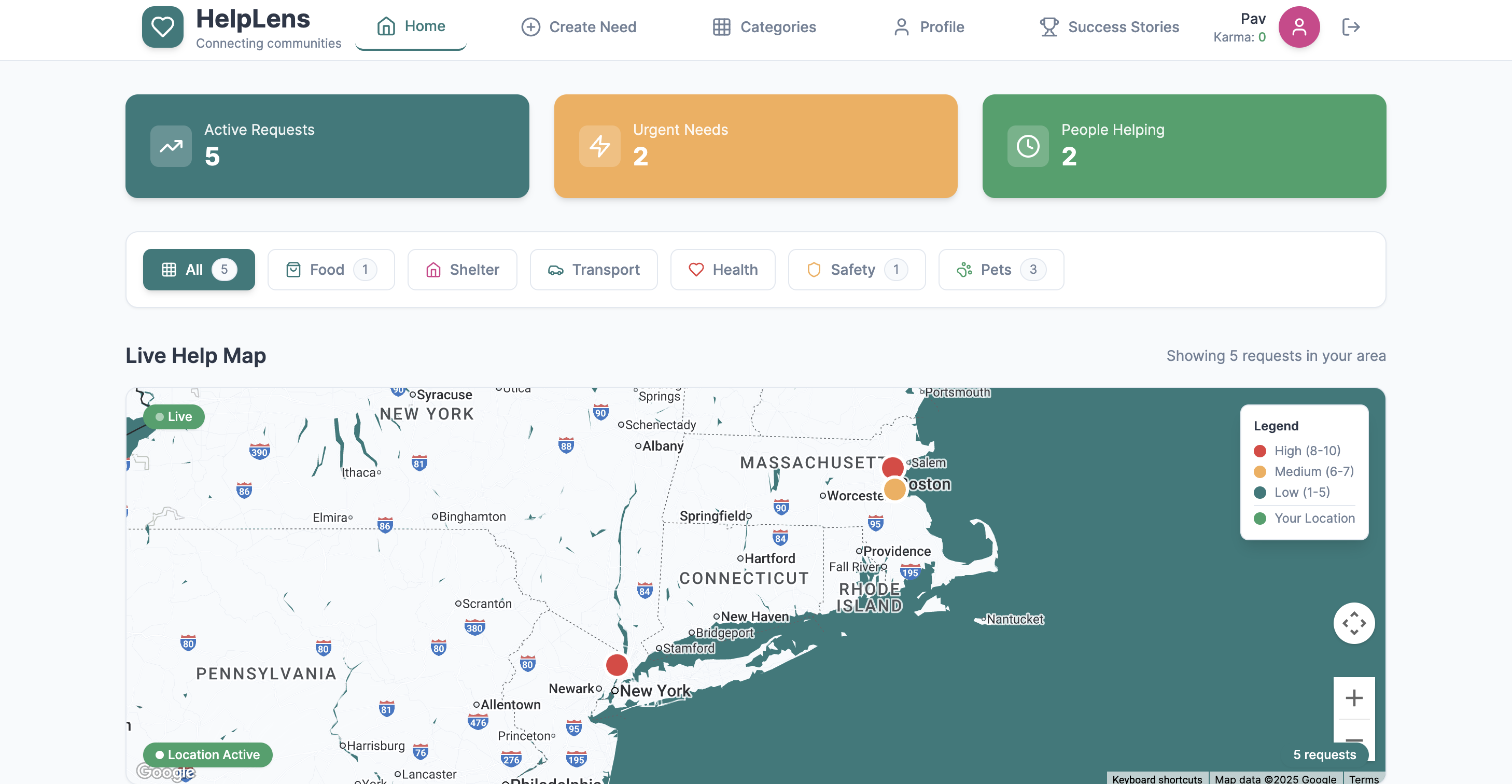Click the People Helping clock icon

(x=1028, y=146)
